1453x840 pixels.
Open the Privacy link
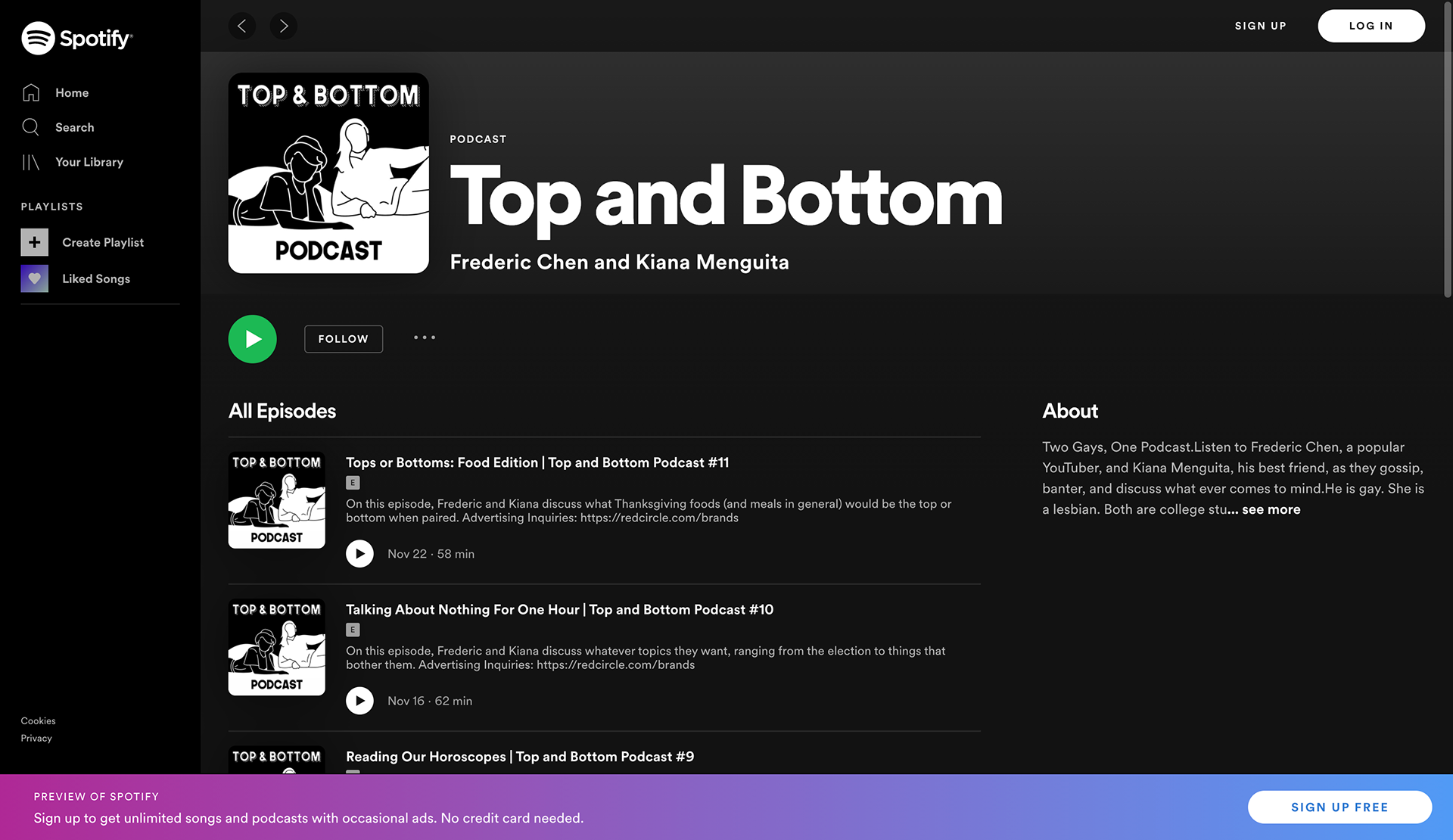click(x=36, y=738)
